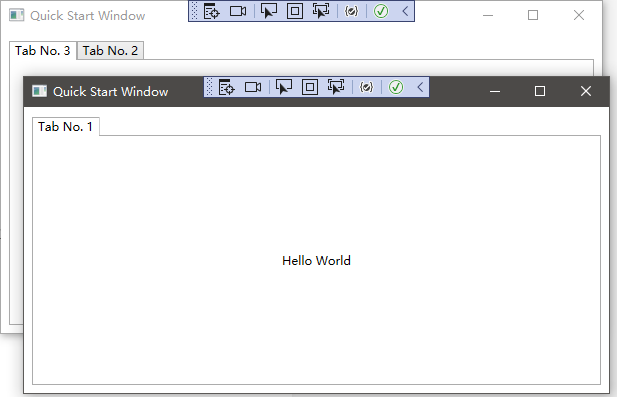Click green Hot Reload checkmark in front window

click(x=396, y=87)
